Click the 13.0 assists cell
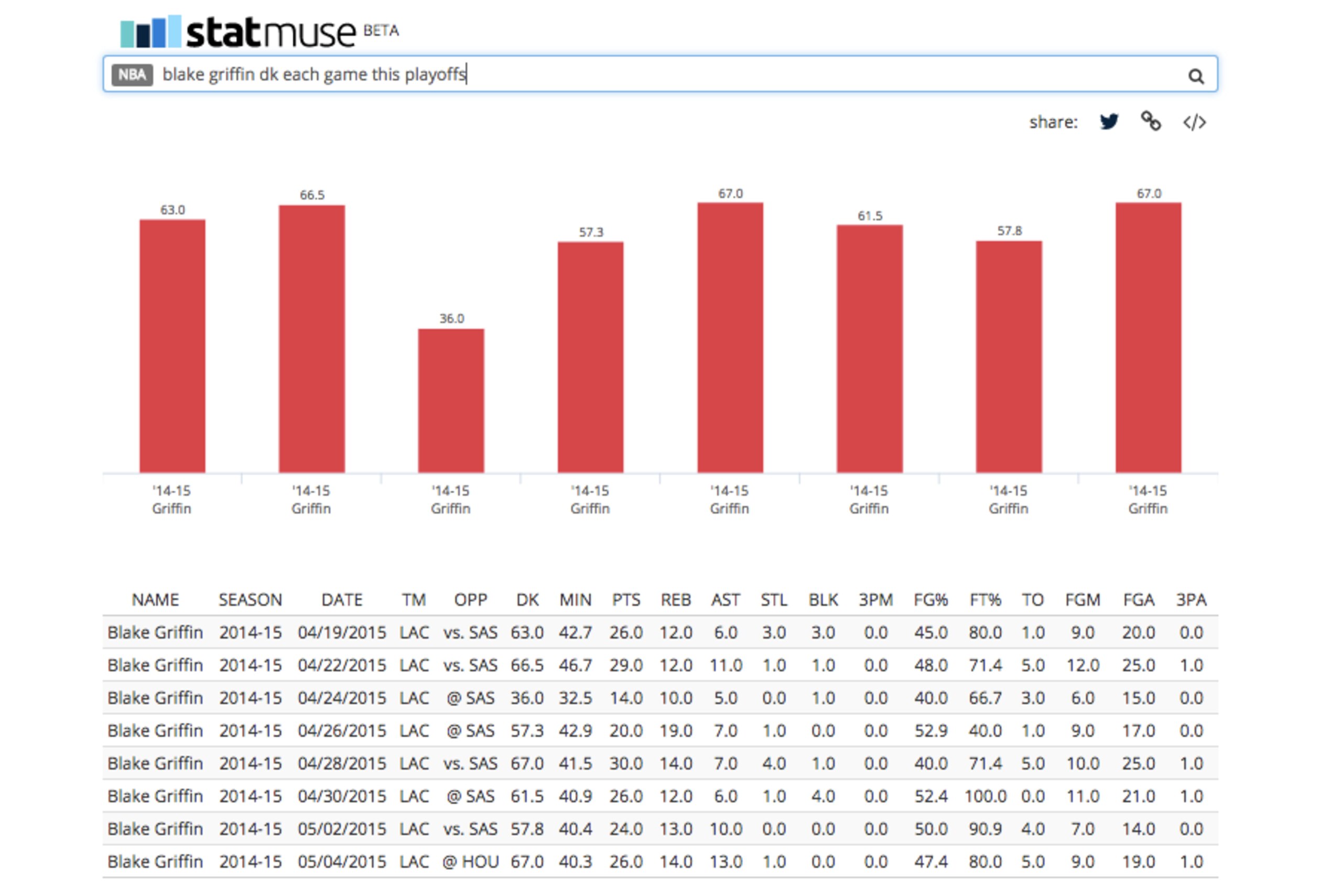 coord(726,861)
